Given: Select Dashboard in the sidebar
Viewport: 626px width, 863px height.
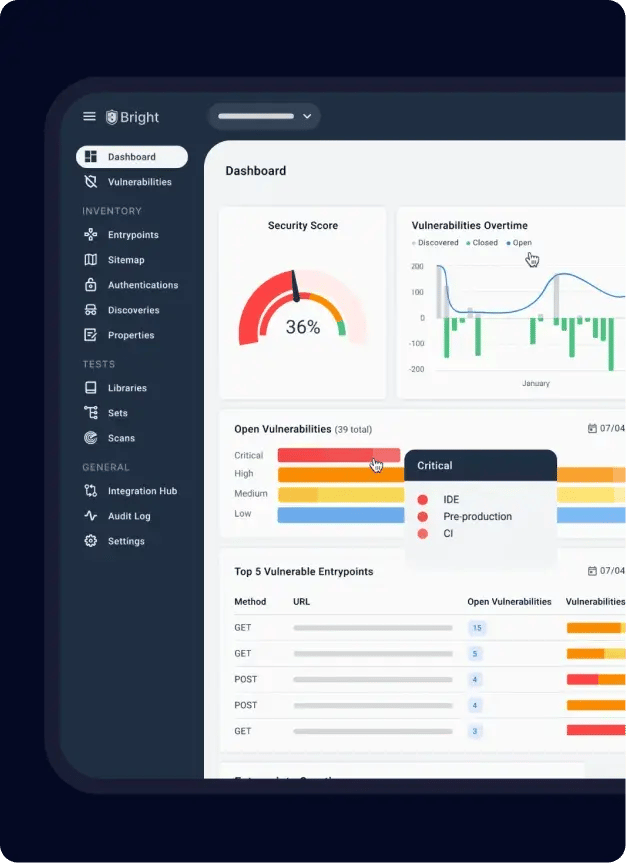Looking at the screenshot, I should point(131,157).
